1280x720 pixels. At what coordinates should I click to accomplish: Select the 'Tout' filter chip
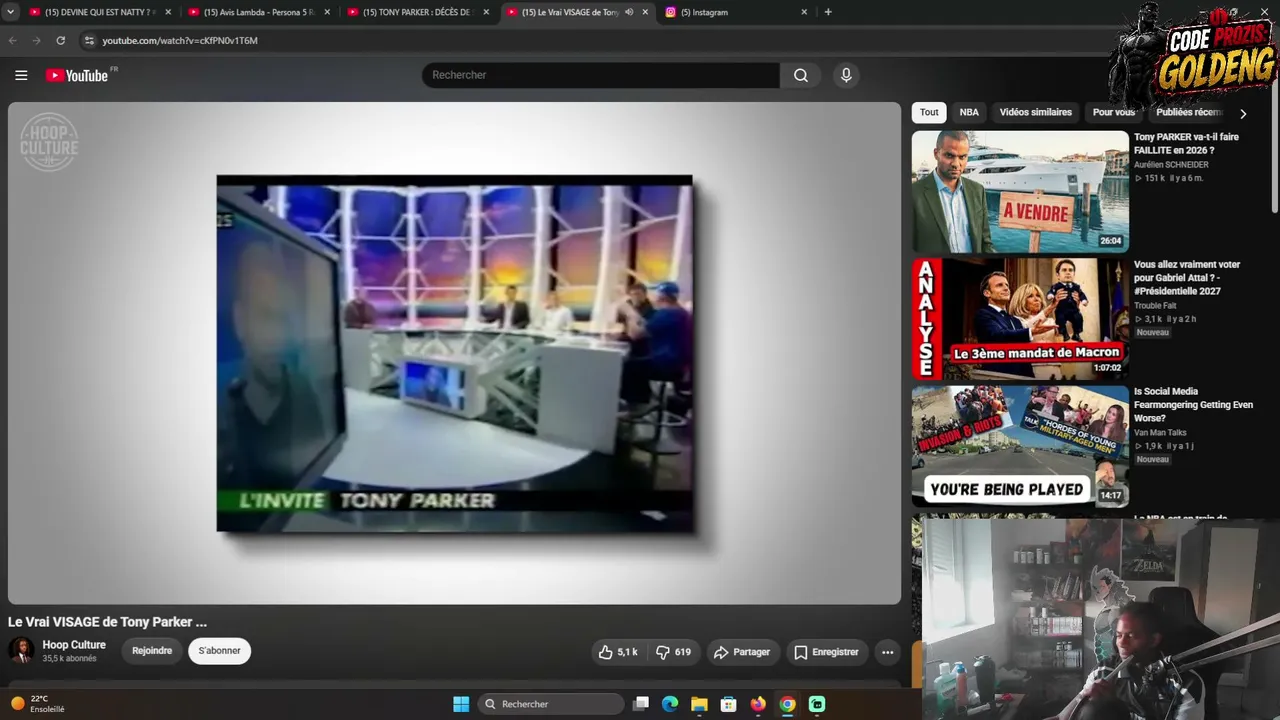pyautogui.click(x=929, y=113)
